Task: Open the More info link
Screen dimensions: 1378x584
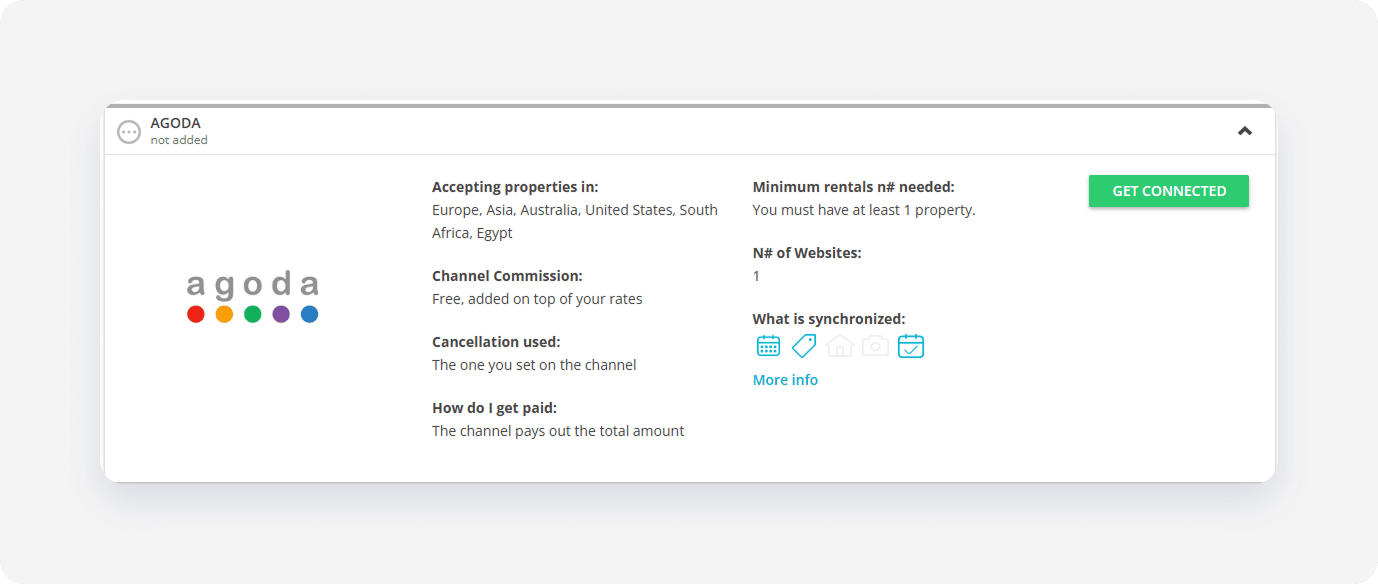Action: tap(785, 380)
